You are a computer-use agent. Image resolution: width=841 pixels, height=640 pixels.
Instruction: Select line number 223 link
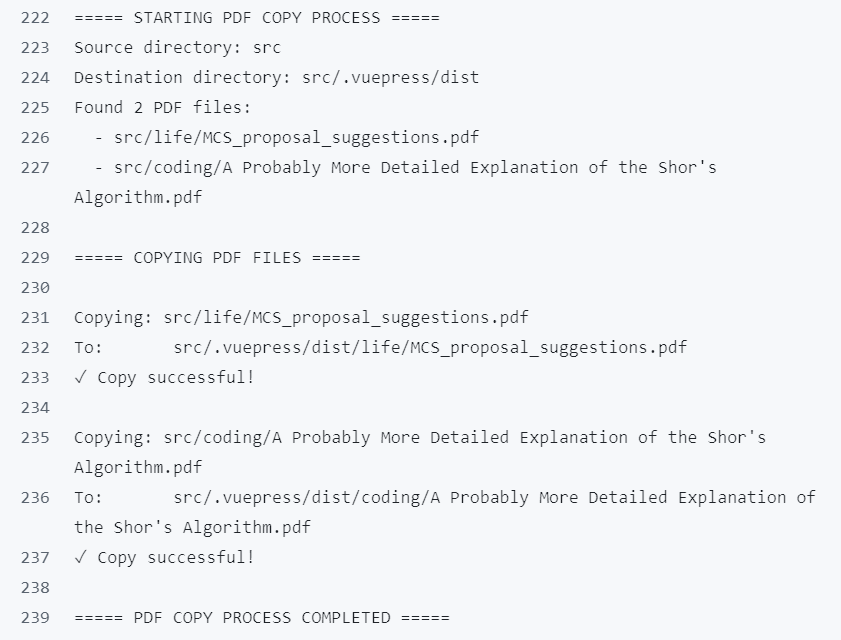(x=35, y=48)
